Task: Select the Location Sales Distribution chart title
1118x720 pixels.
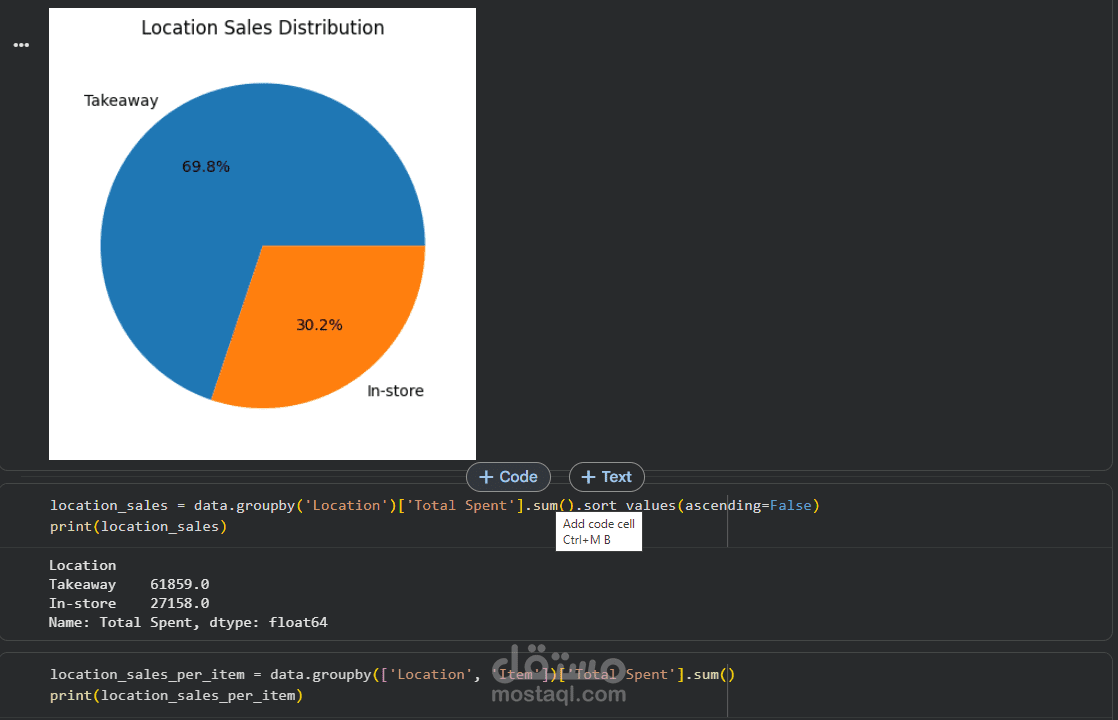Action: click(262, 27)
